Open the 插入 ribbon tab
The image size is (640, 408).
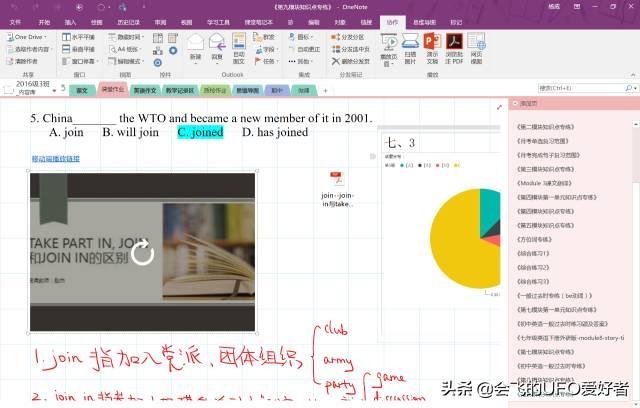coord(70,22)
